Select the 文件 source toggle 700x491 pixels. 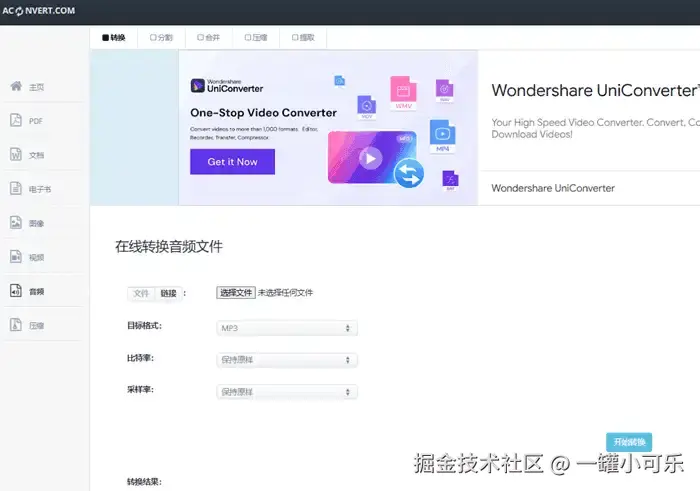(141, 293)
